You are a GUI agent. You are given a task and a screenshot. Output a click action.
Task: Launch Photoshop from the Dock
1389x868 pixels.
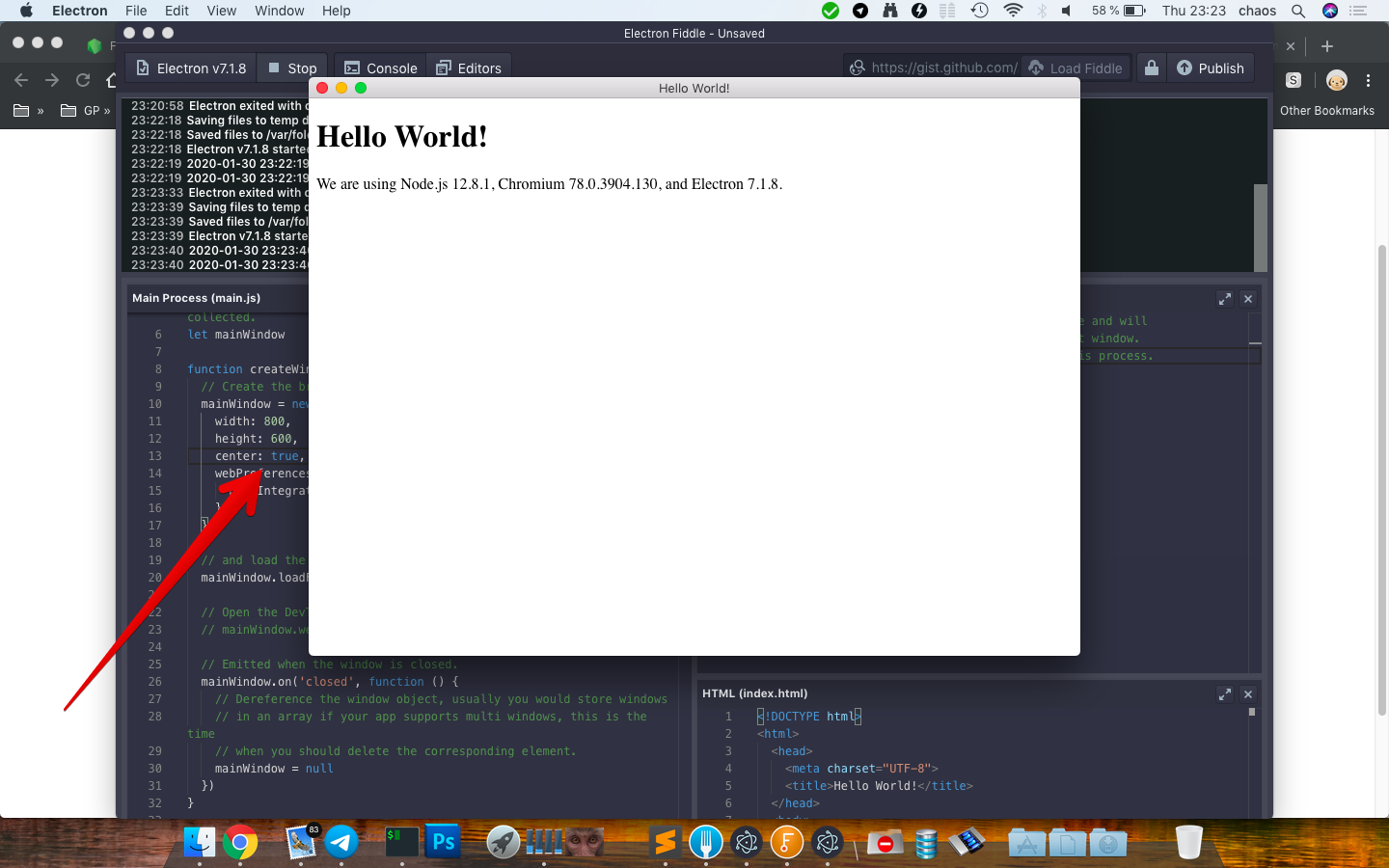tap(442, 841)
